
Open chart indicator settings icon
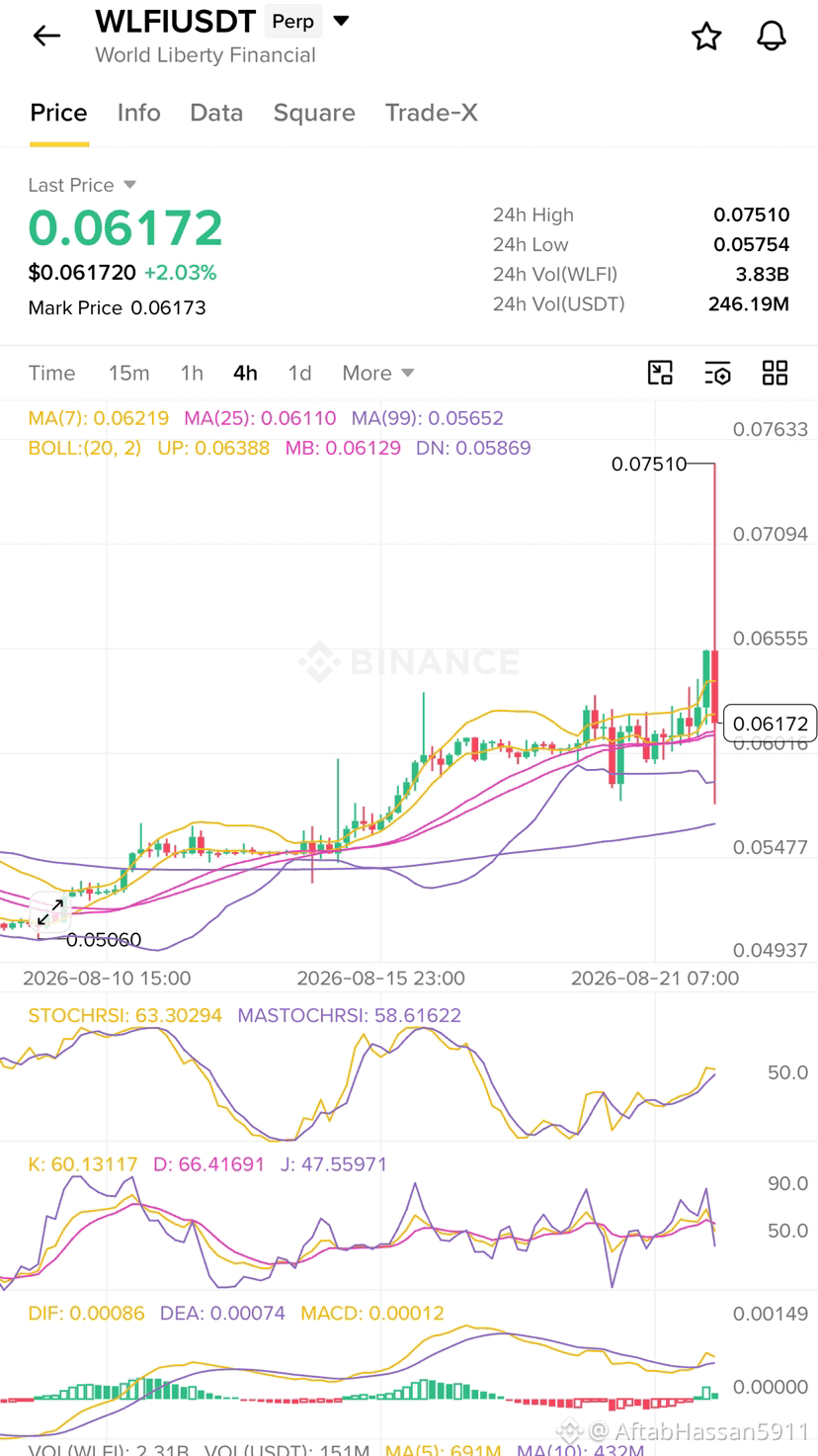718,373
